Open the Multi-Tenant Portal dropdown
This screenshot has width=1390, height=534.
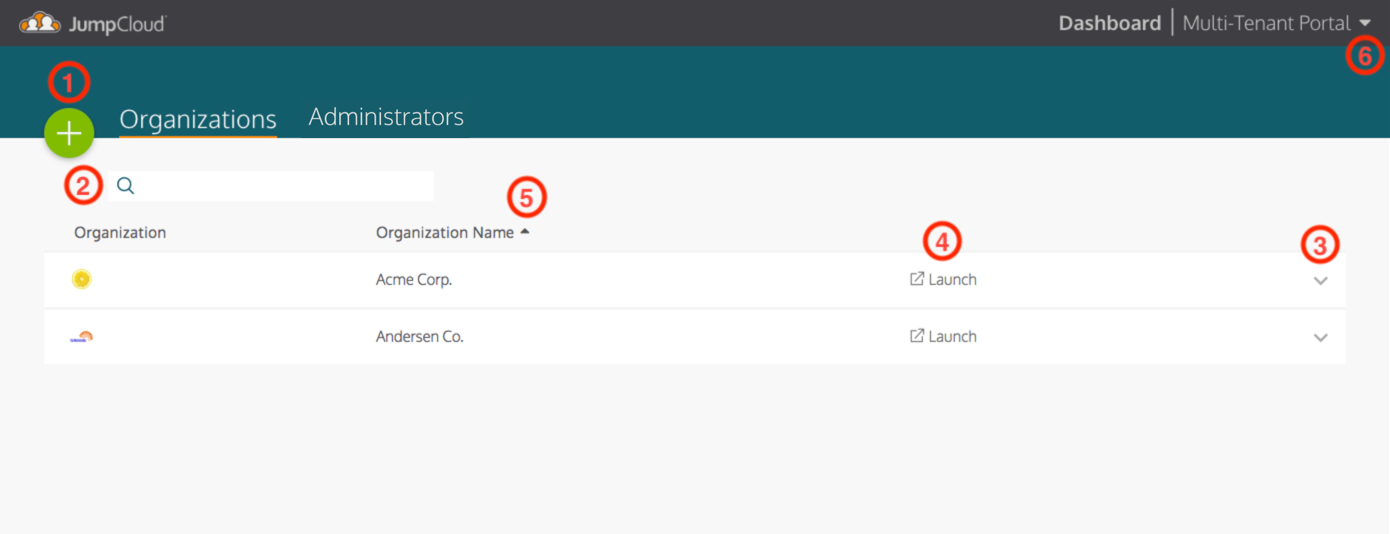click(x=1277, y=23)
